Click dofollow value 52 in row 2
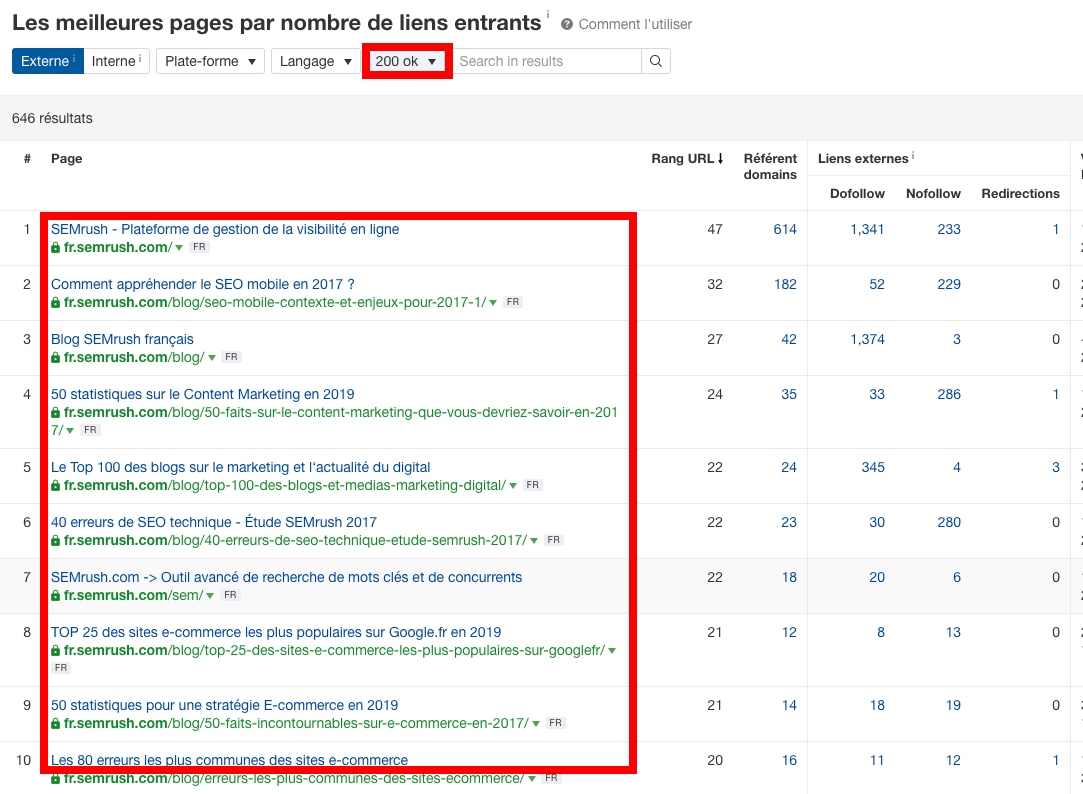 (x=876, y=284)
